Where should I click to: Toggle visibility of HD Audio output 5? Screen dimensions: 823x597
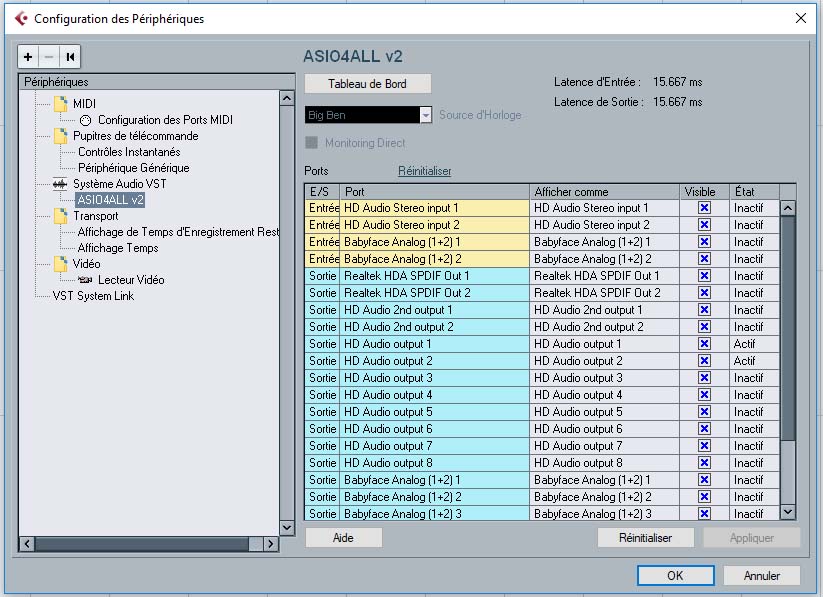pos(704,412)
